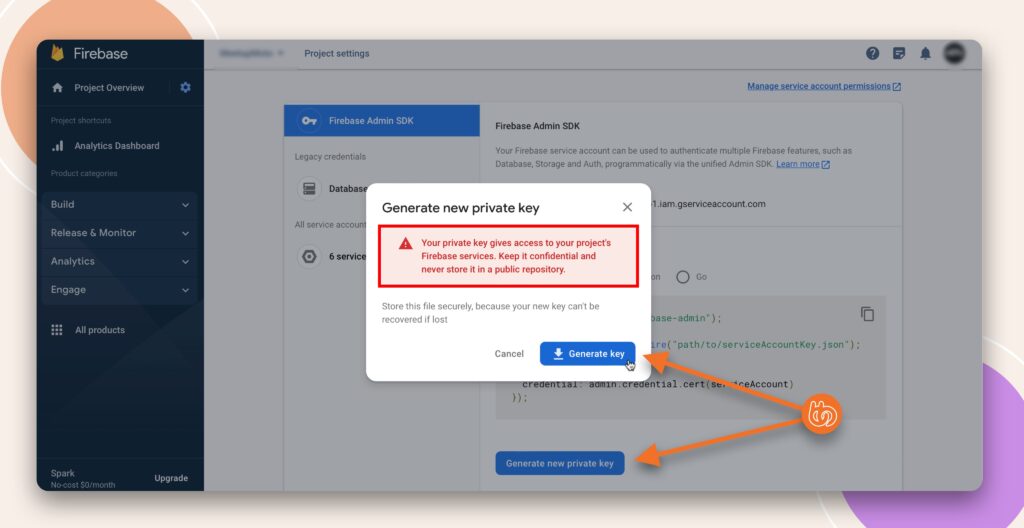Viewport: 1024px width, 528px height.
Task: Click Cancel in the private key dialog
Action: click(509, 354)
